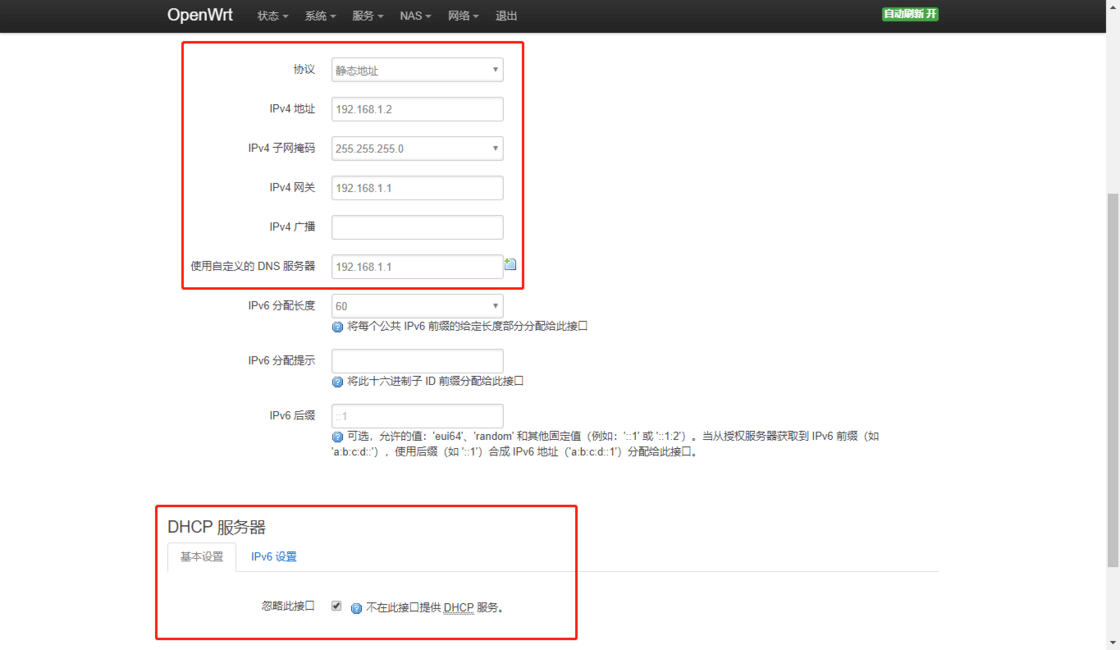Open the 网络 menu

coord(462,16)
